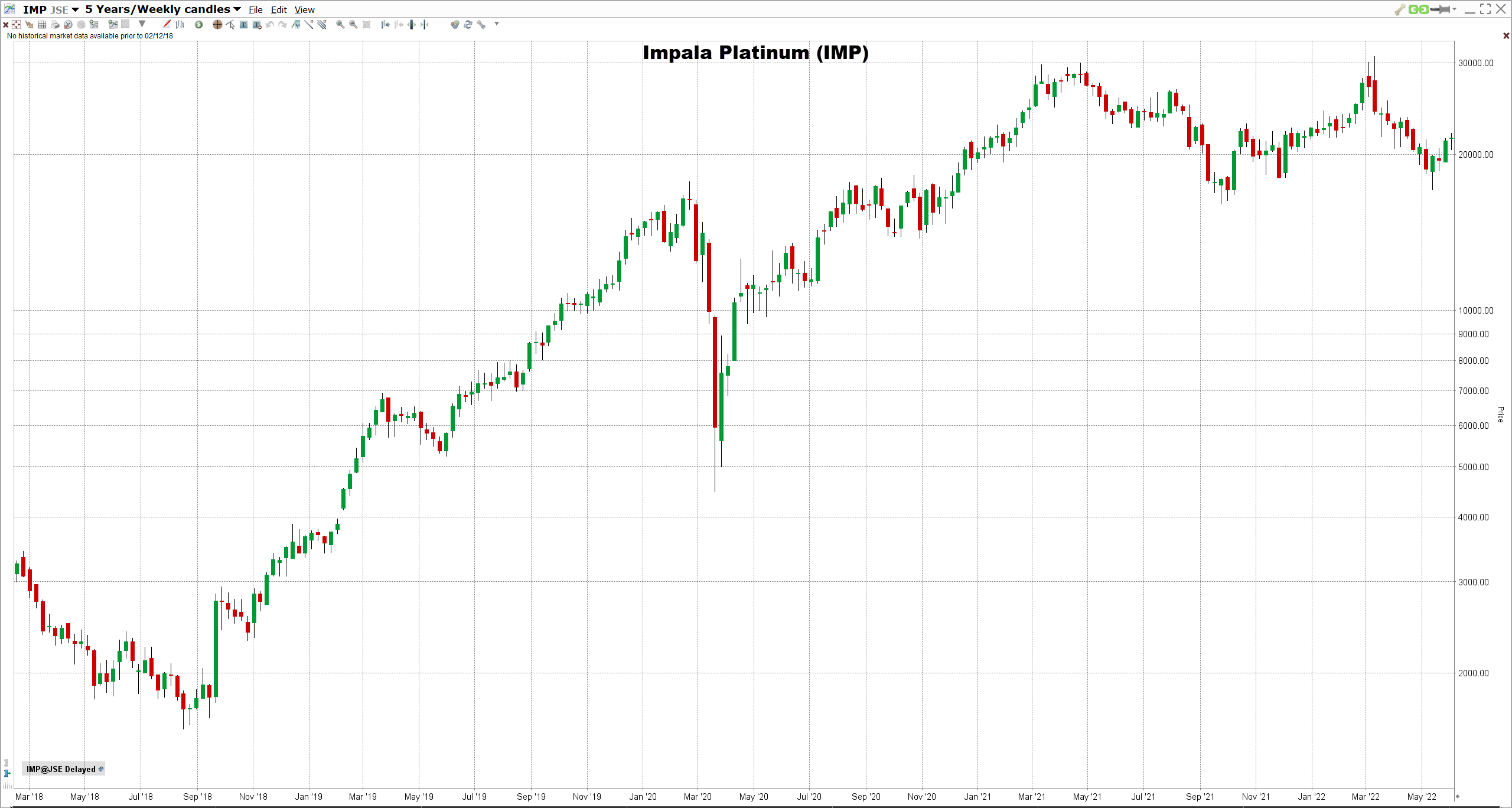Add text annotation with the T icon
This screenshot has height=808, width=1512.
pos(243,25)
